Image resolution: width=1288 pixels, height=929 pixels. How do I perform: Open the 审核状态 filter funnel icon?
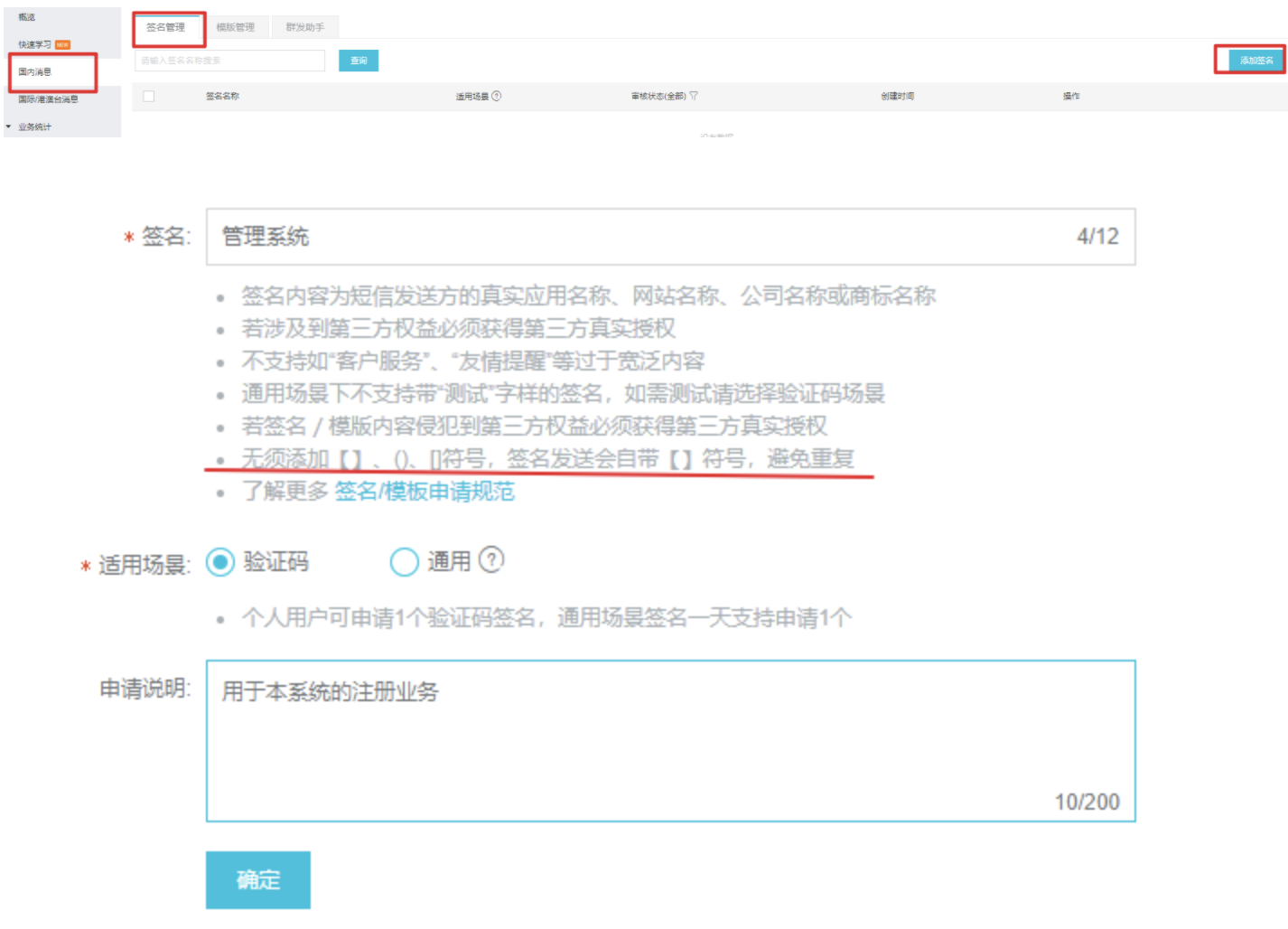(694, 96)
